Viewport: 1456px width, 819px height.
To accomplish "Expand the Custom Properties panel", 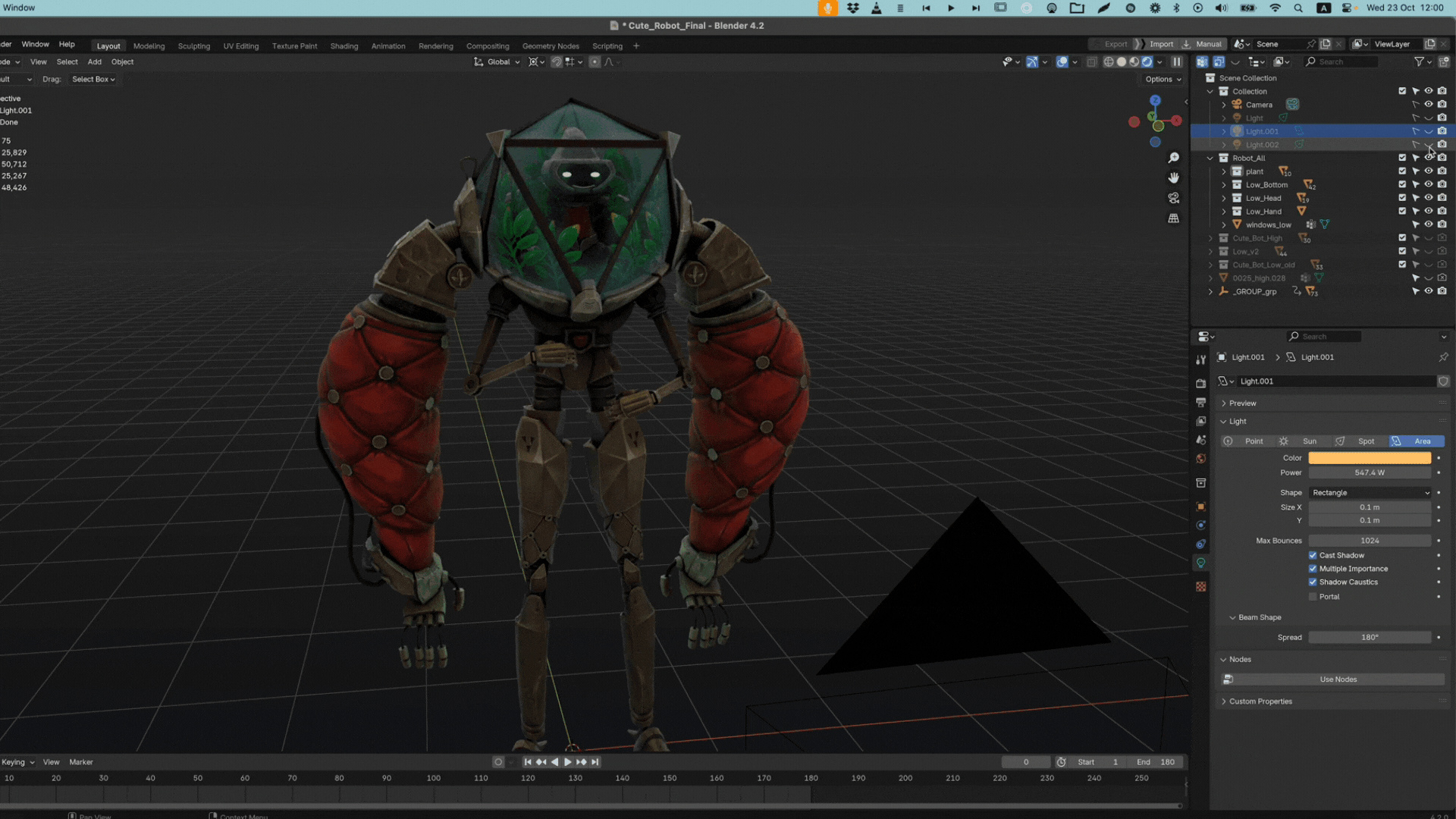I will point(1260,701).
